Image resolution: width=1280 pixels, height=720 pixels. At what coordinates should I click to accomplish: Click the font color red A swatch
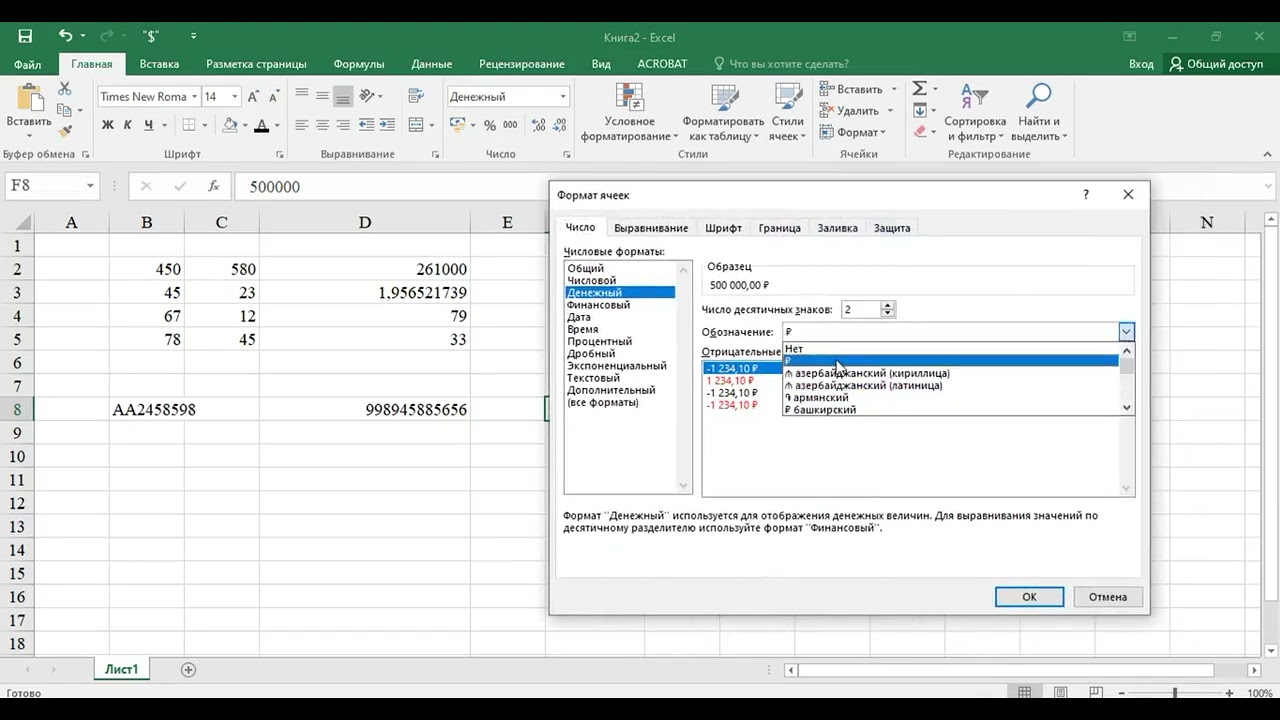[262, 125]
